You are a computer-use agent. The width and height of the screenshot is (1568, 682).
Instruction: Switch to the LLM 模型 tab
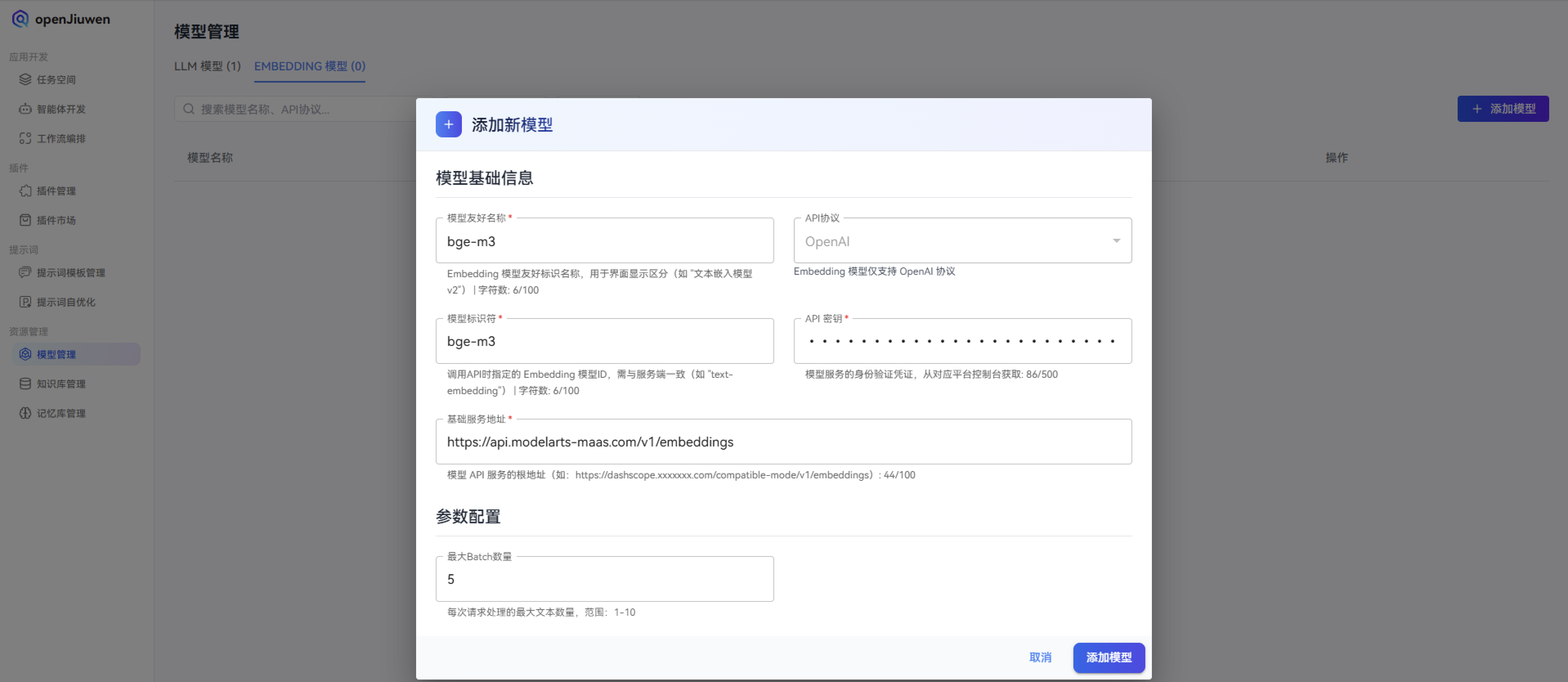pyautogui.click(x=207, y=66)
